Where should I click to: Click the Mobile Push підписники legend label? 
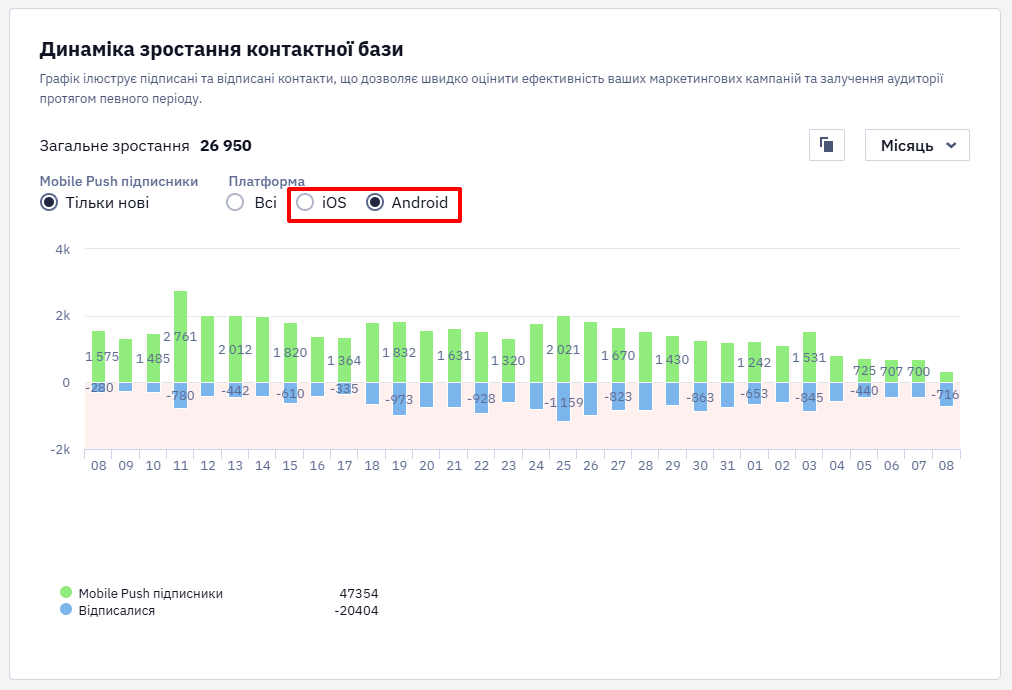tap(150, 593)
